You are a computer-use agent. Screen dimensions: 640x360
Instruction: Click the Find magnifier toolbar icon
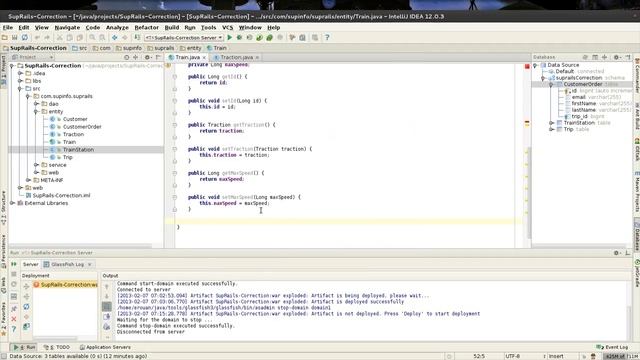[x=93, y=38]
